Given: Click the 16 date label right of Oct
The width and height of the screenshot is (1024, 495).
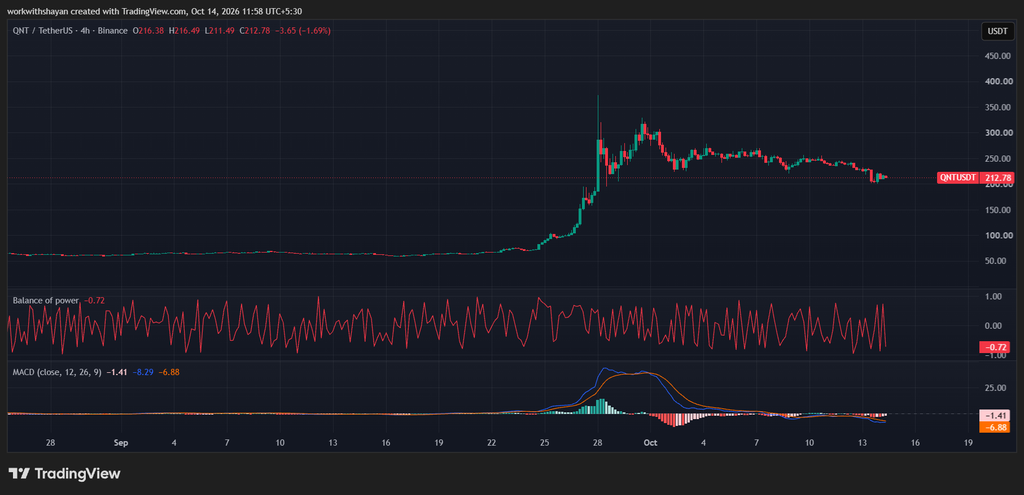Looking at the screenshot, I should point(915,442).
